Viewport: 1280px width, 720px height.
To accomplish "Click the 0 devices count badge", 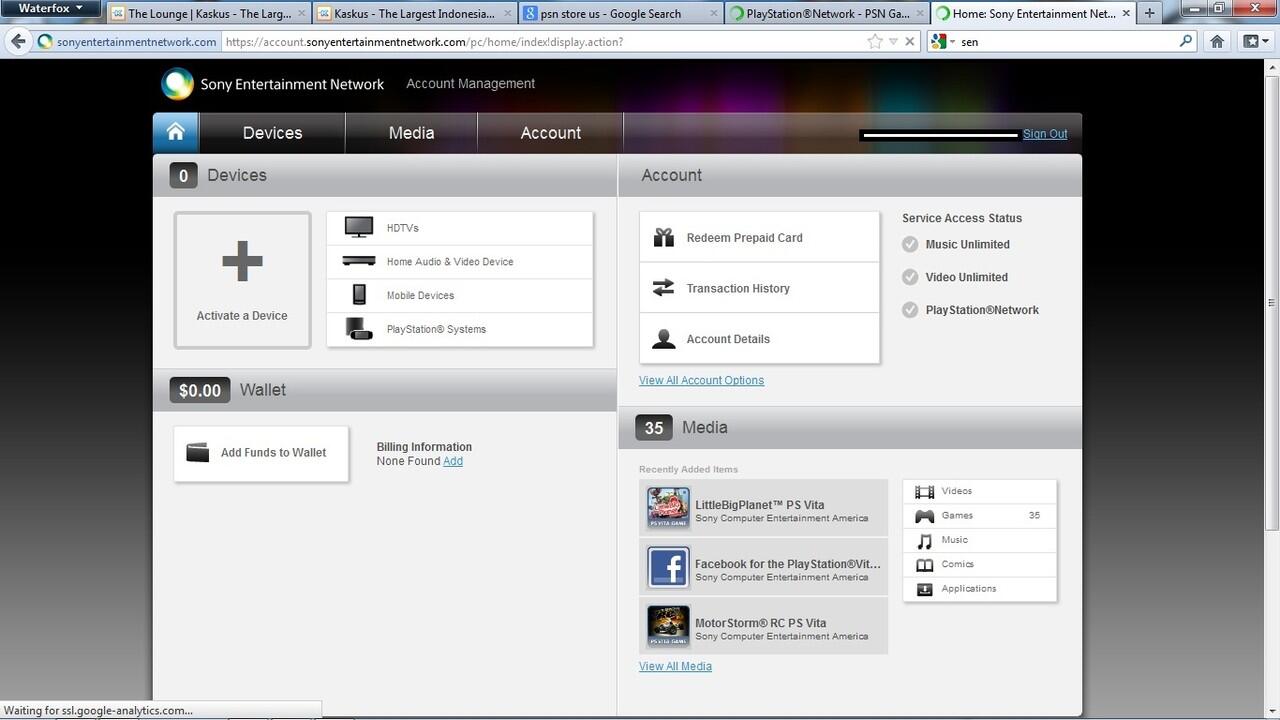I will click(x=182, y=175).
